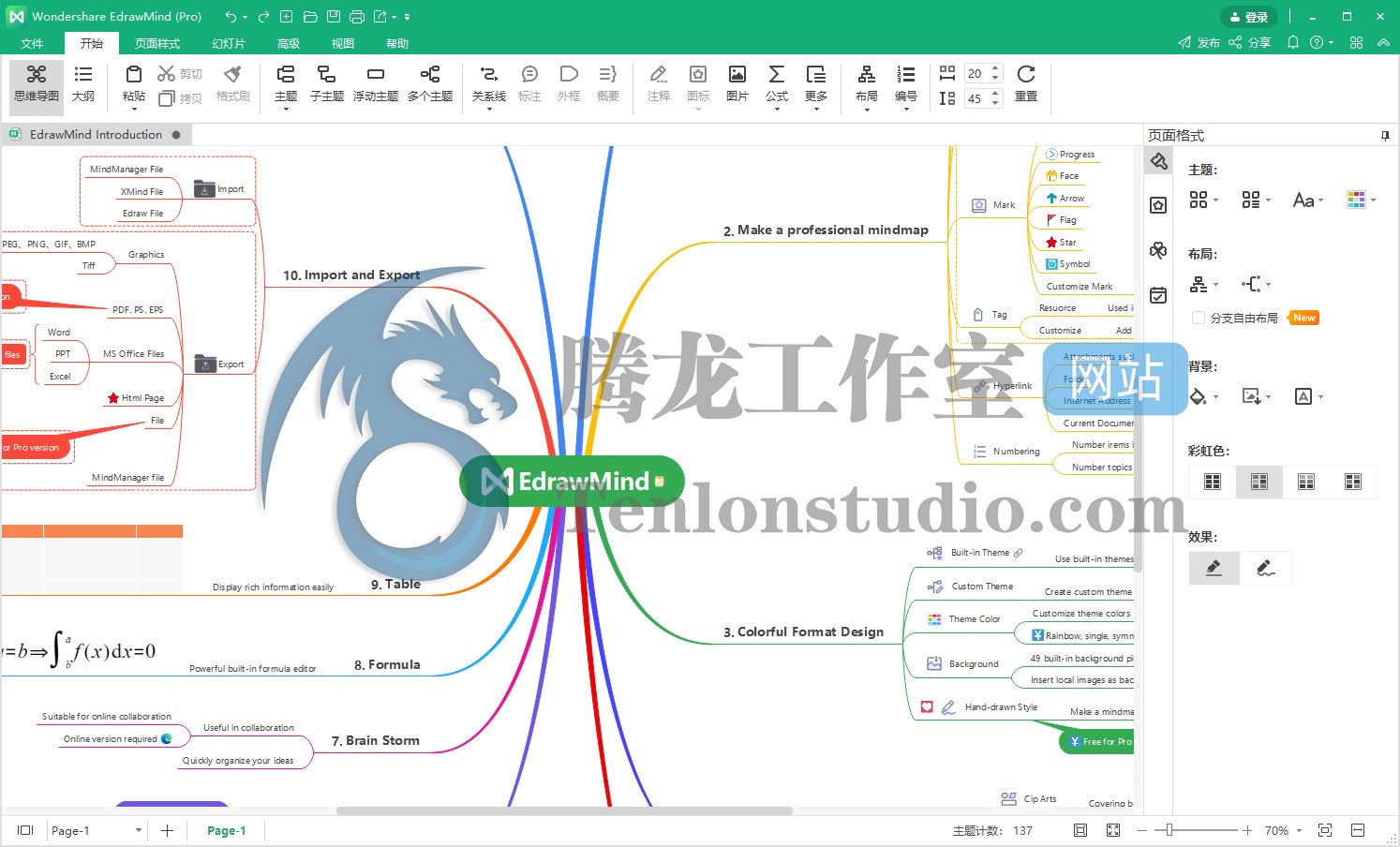Switch to the 高级 tab
Image resolution: width=1400 pixels, height=847 pixels.
289,43
